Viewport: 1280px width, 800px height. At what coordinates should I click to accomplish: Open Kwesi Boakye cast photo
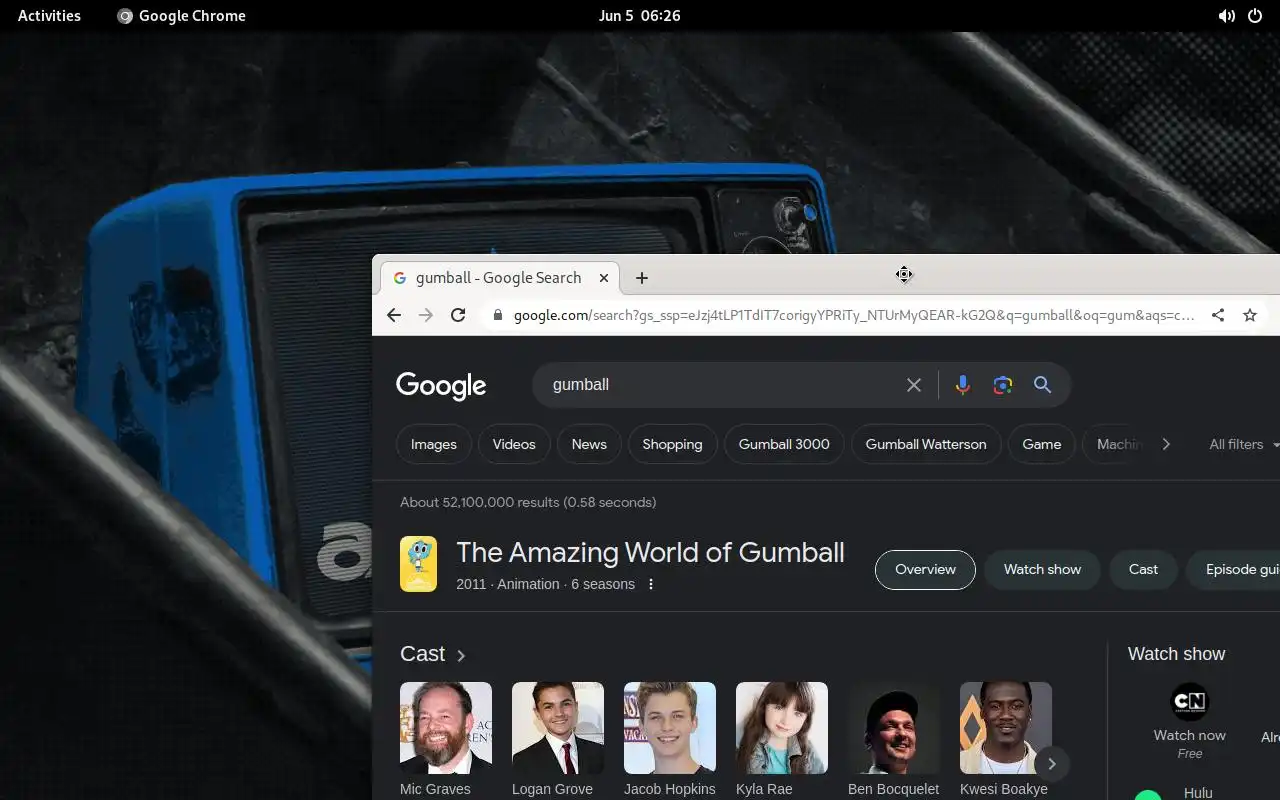coord(1006,728)
